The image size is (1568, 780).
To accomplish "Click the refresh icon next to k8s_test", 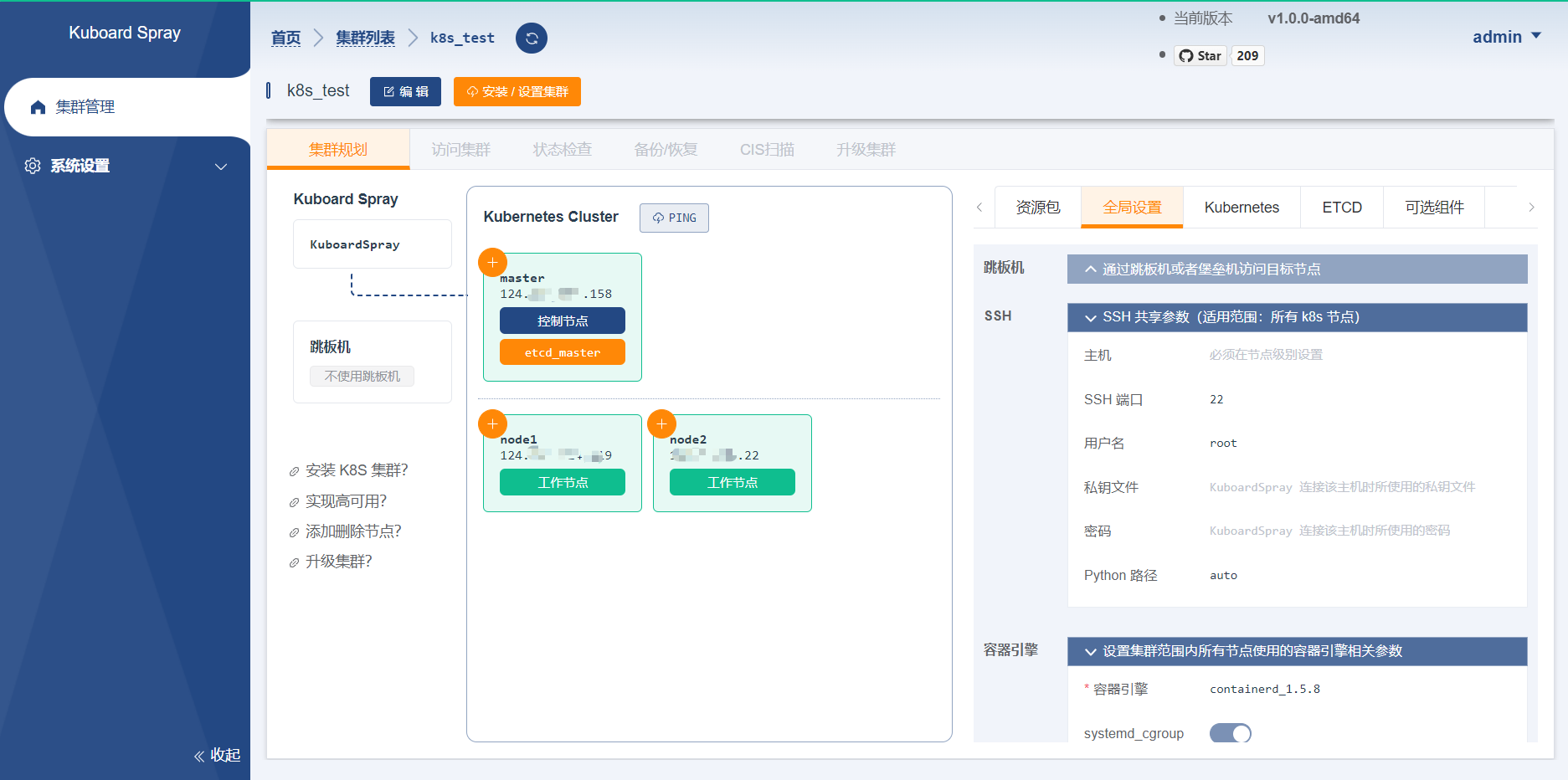I will (532, 38).
